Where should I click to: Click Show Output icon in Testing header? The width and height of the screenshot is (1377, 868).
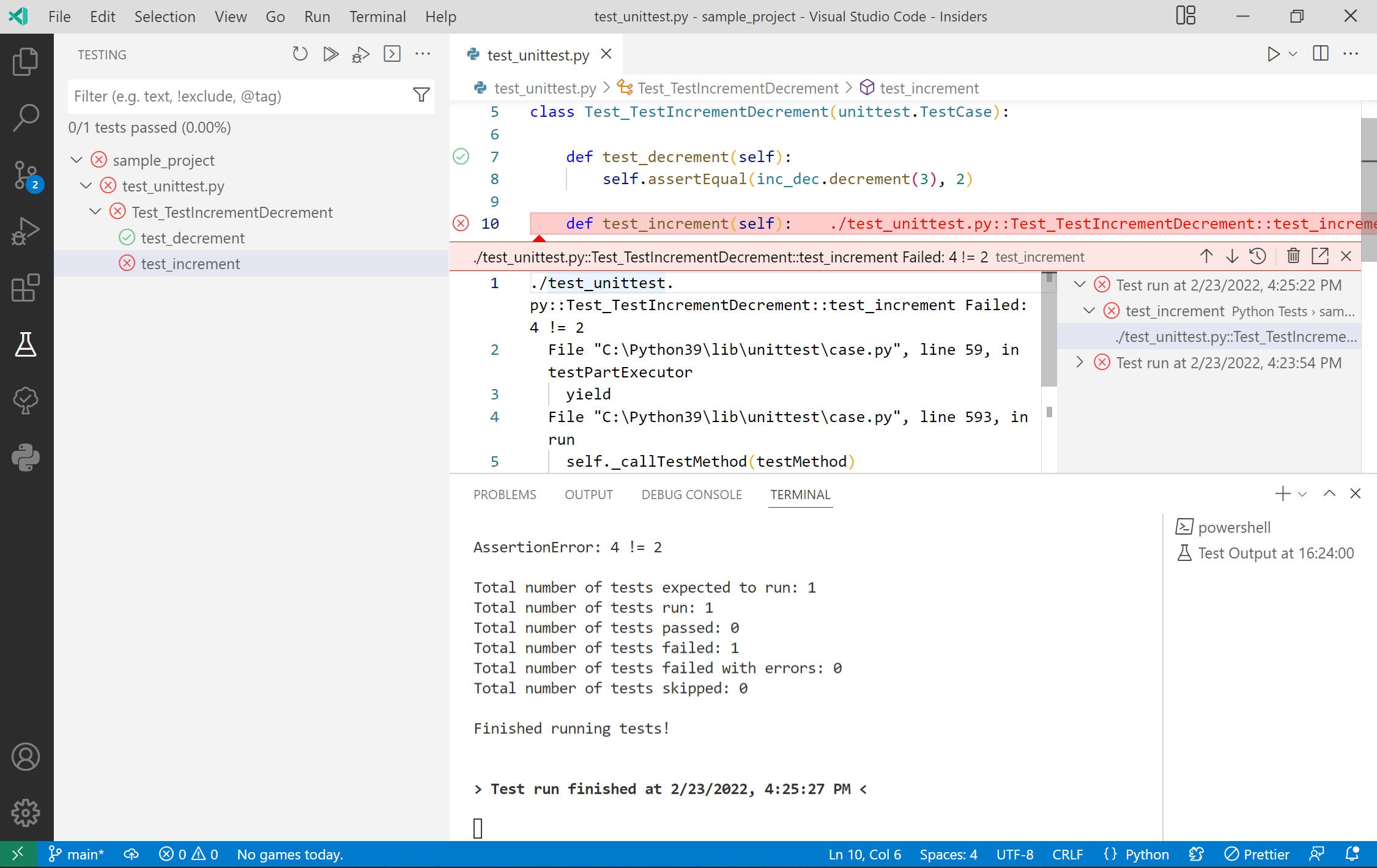392,54
